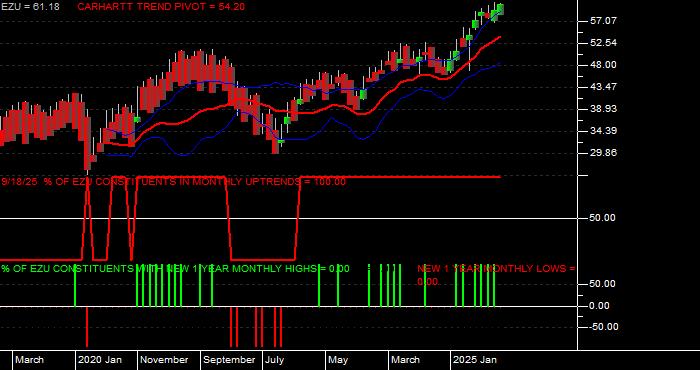This screenshot has height=370, width=700.
Task: Click the March date label near 2025
Action: [405, 360]
